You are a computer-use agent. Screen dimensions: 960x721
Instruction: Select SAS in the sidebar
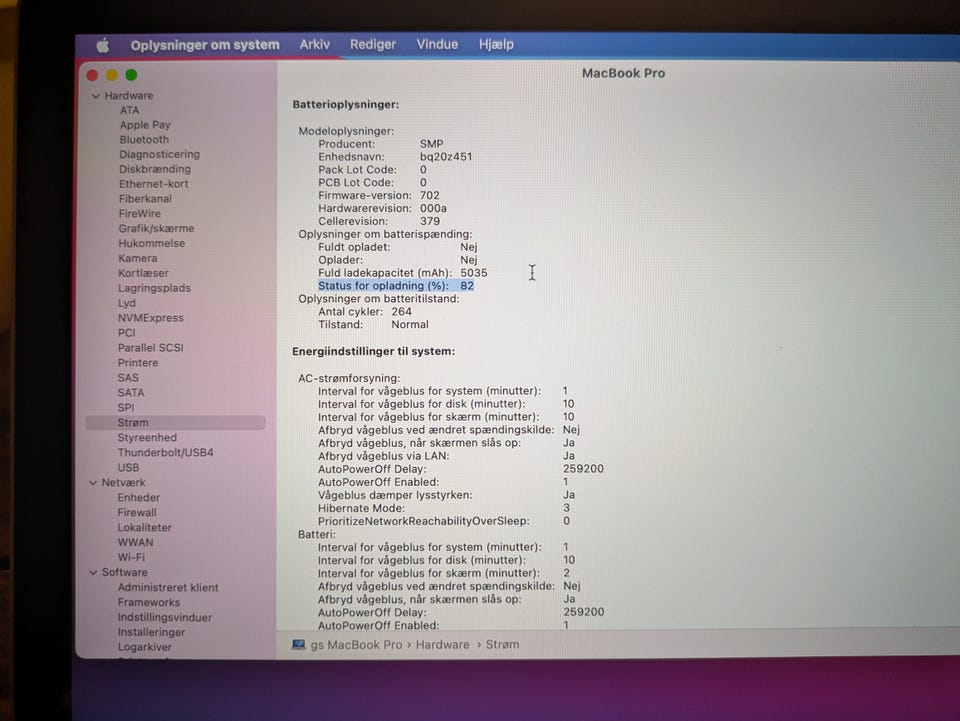[x=128, y=378]
